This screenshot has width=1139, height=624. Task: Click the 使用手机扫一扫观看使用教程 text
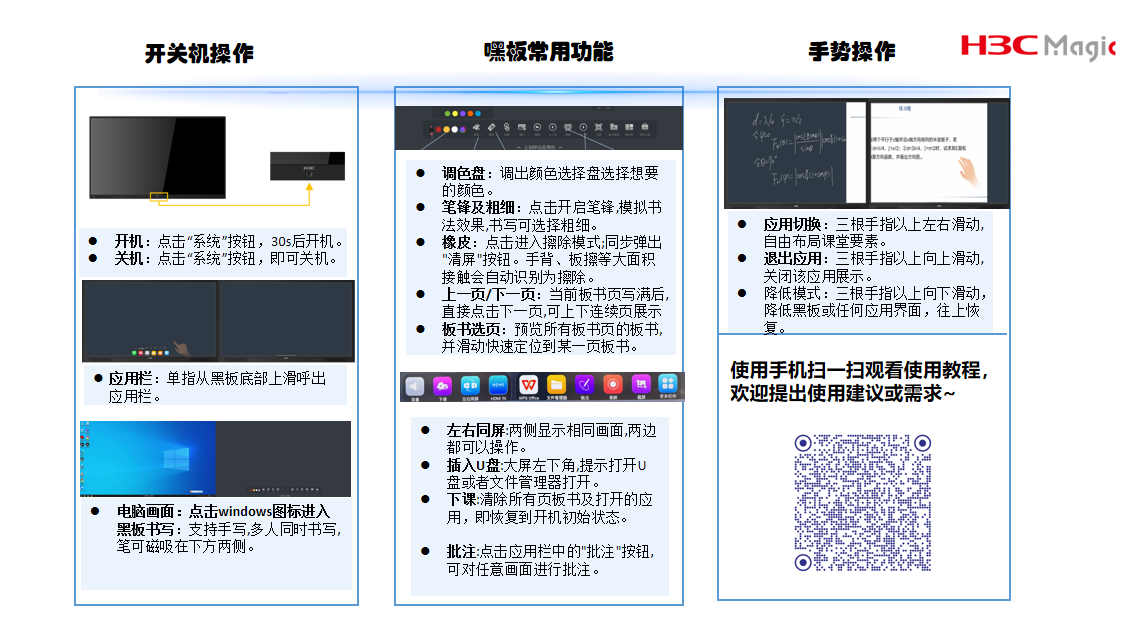coord(859,370)
